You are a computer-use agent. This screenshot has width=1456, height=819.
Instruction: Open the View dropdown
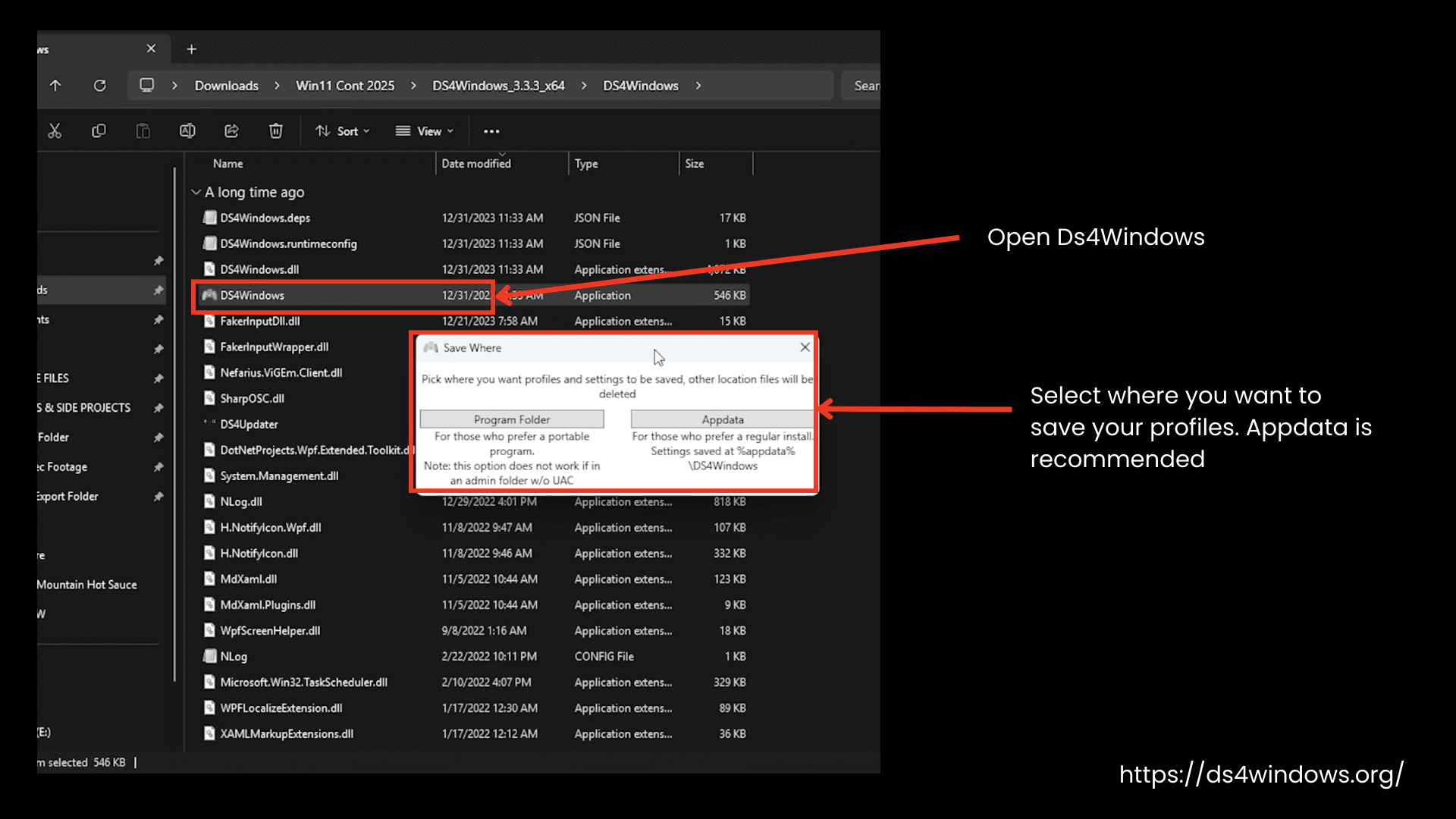click(x=425, y=131)
